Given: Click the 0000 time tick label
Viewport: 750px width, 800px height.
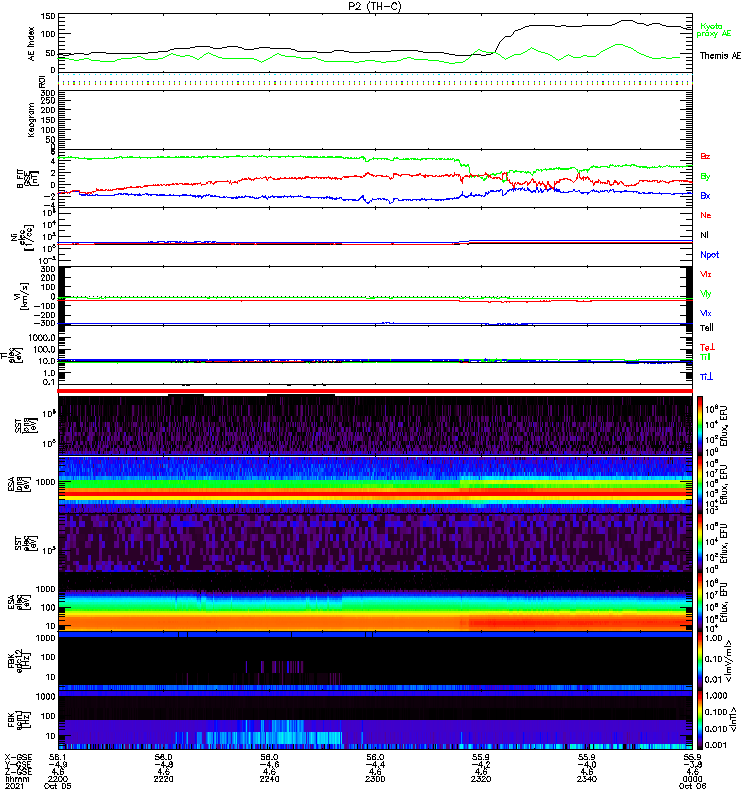Looking at the screenshot, I should (x=692, y=779).
